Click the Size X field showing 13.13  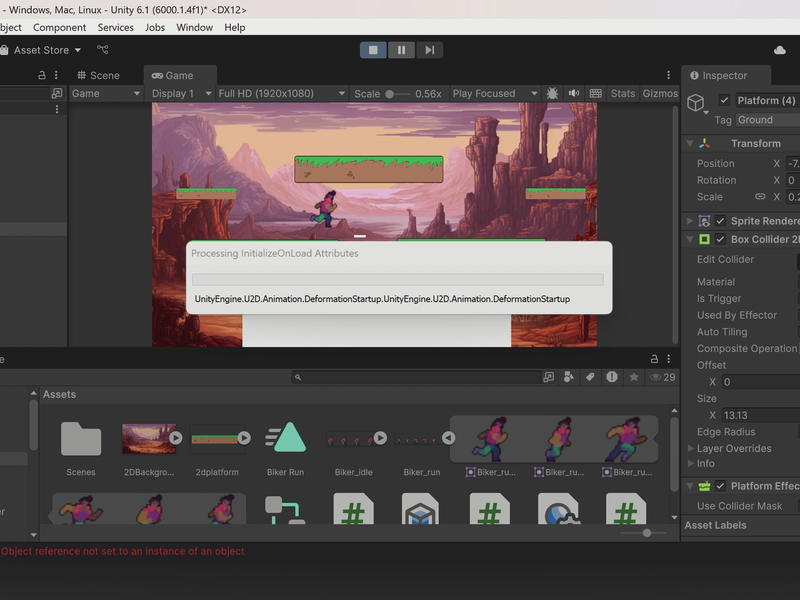click(760, 415)
